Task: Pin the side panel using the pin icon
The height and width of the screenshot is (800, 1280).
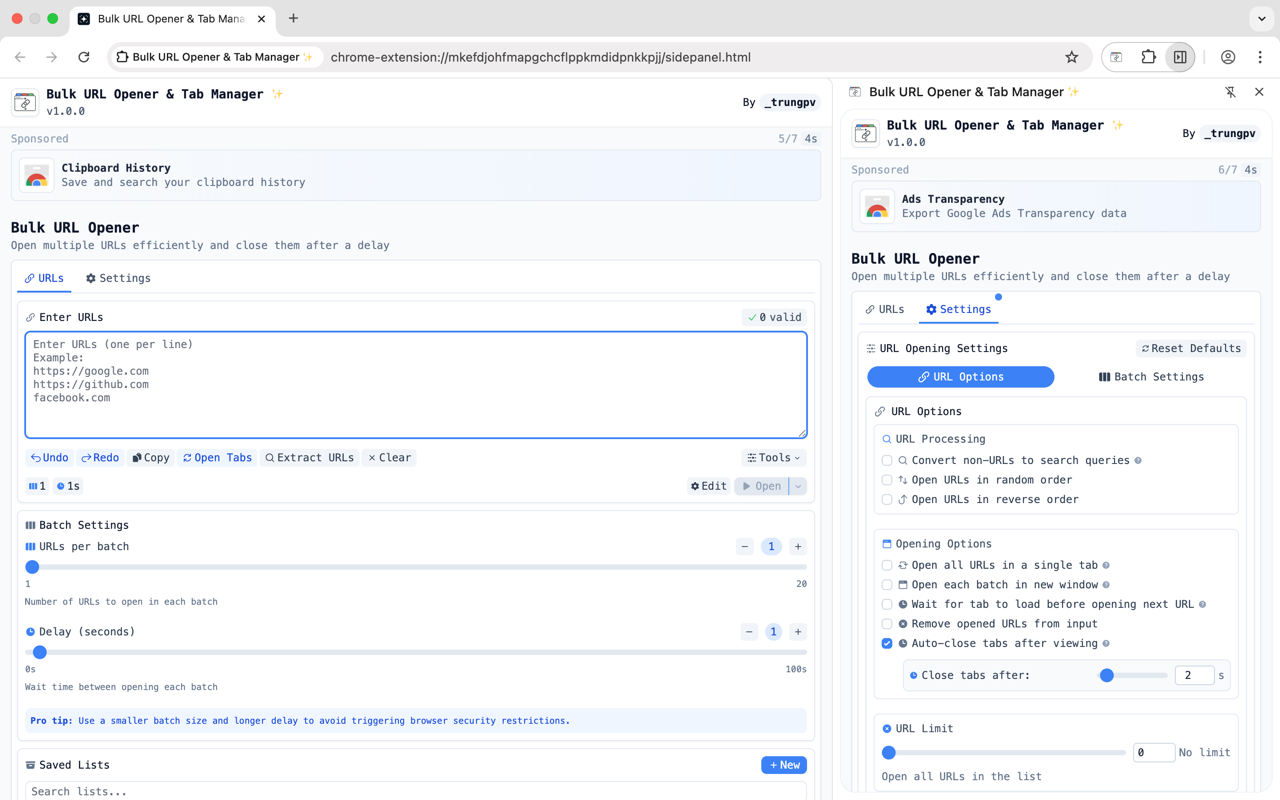Action: pyautogui.click(x=1230, y=91)
